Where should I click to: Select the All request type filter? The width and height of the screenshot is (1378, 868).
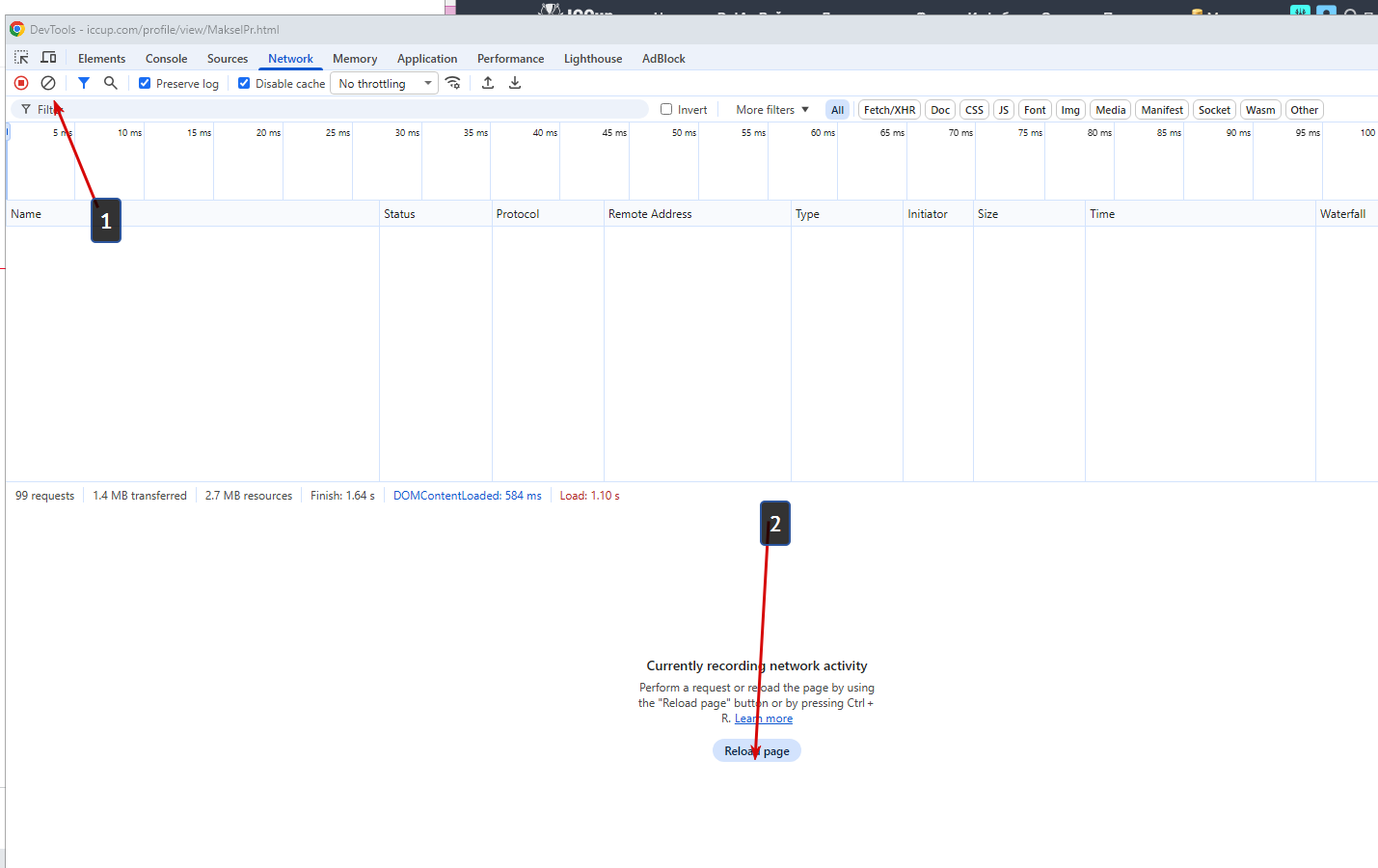838,109
